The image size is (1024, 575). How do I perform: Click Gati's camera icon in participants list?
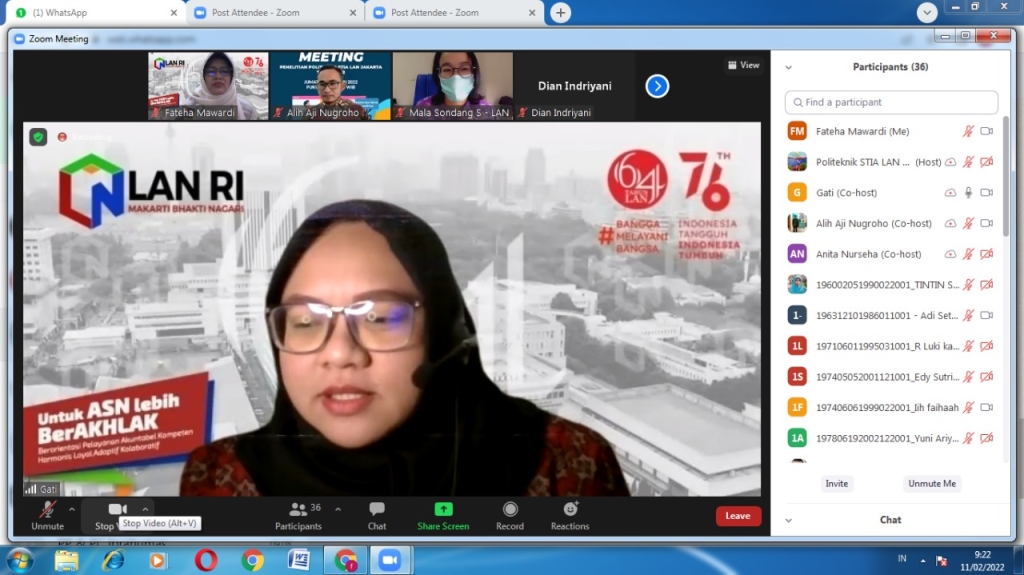[987, 193]
